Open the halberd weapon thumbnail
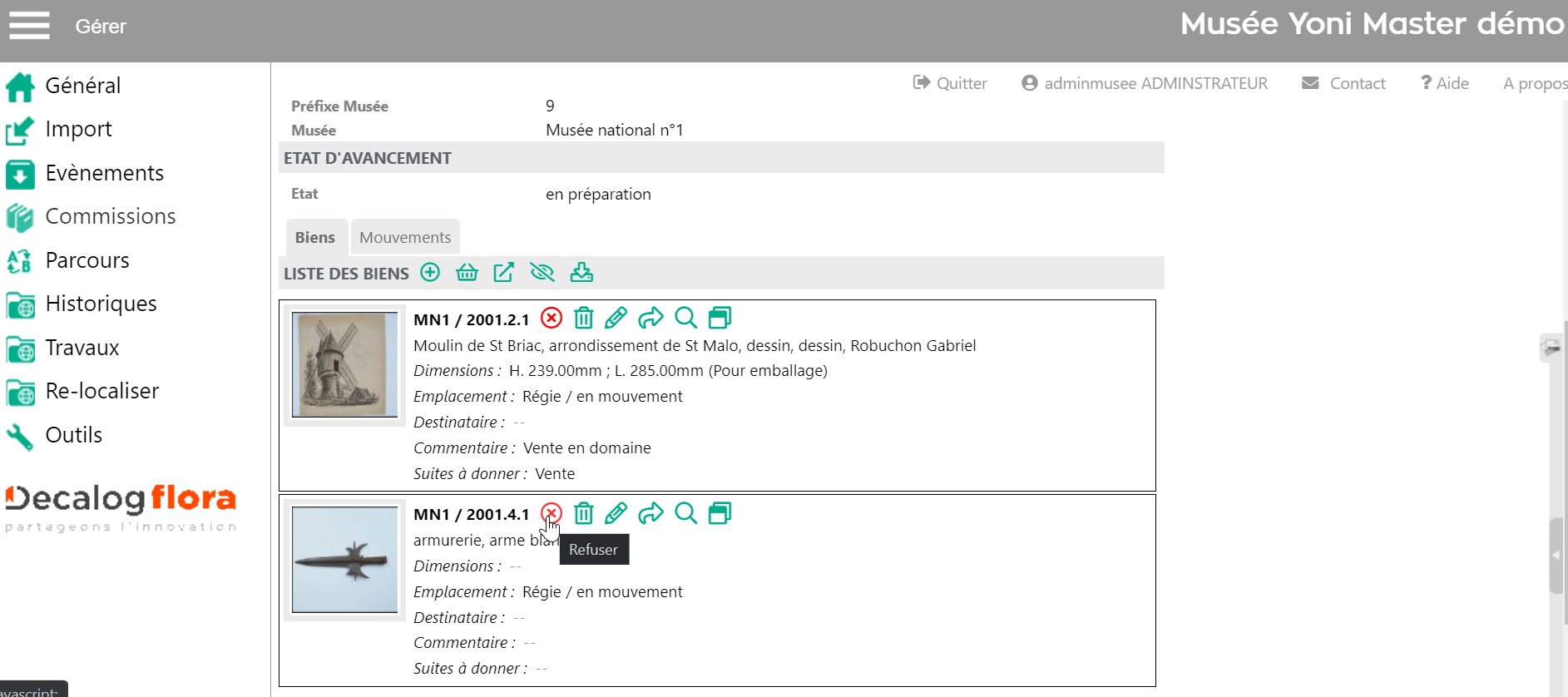Image resolution: width=1568 pixels, height=697 pixels. point(345,560)
